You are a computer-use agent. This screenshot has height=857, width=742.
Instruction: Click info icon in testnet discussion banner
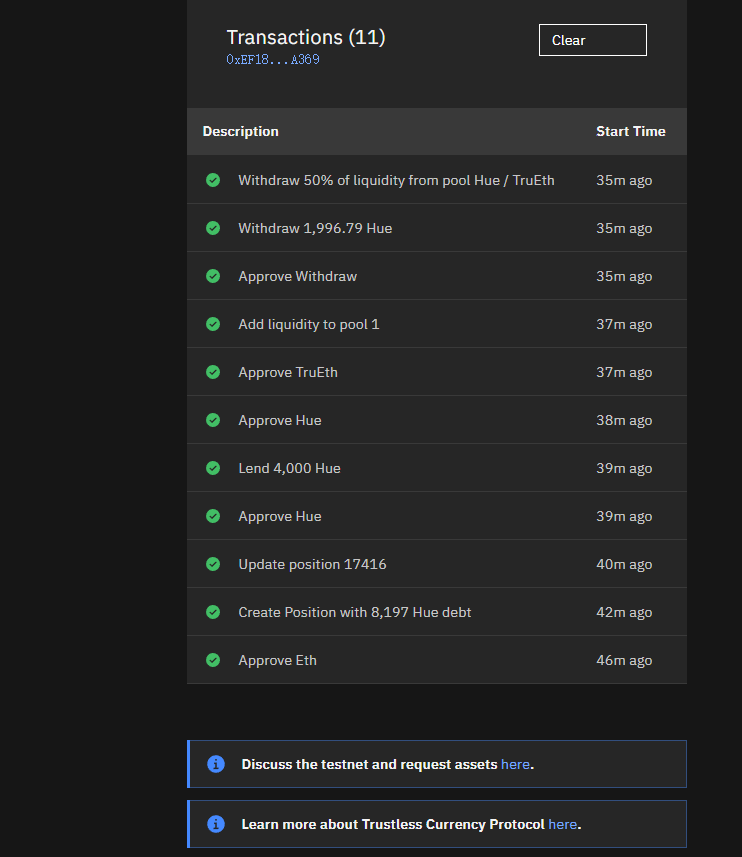(216, 764)
